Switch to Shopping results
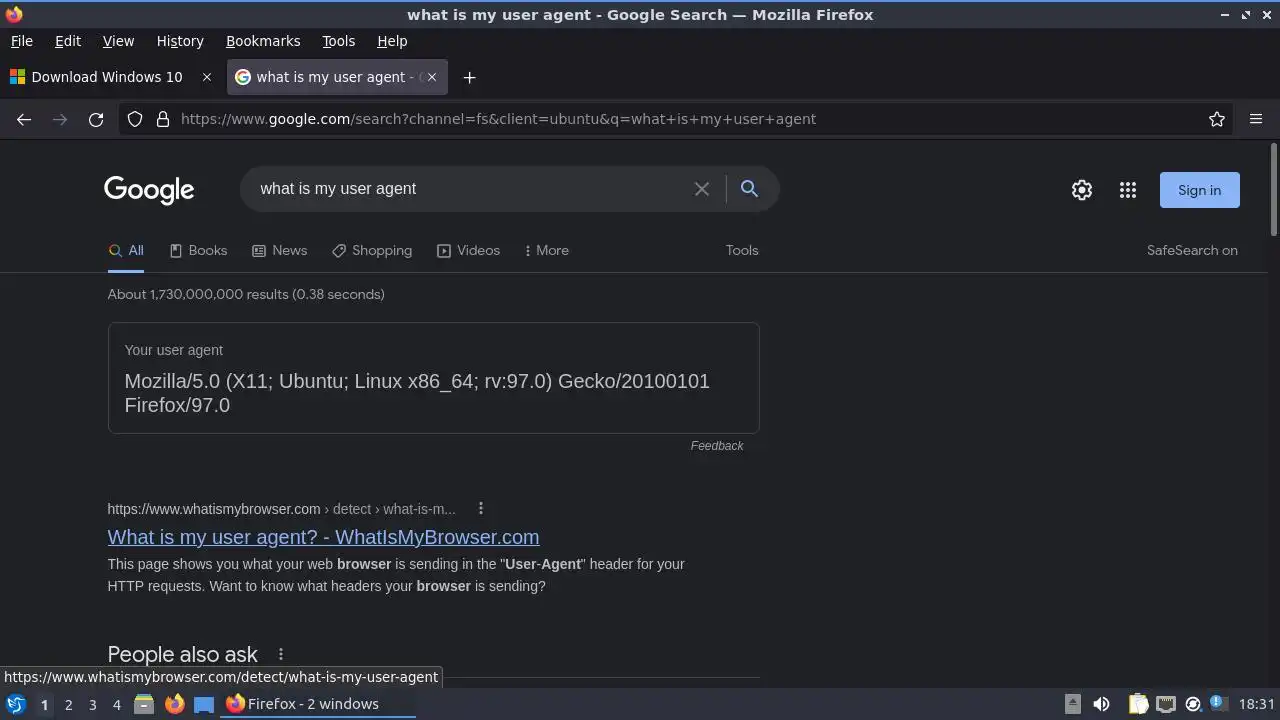The image size is (1280, 720). point(372,250)
